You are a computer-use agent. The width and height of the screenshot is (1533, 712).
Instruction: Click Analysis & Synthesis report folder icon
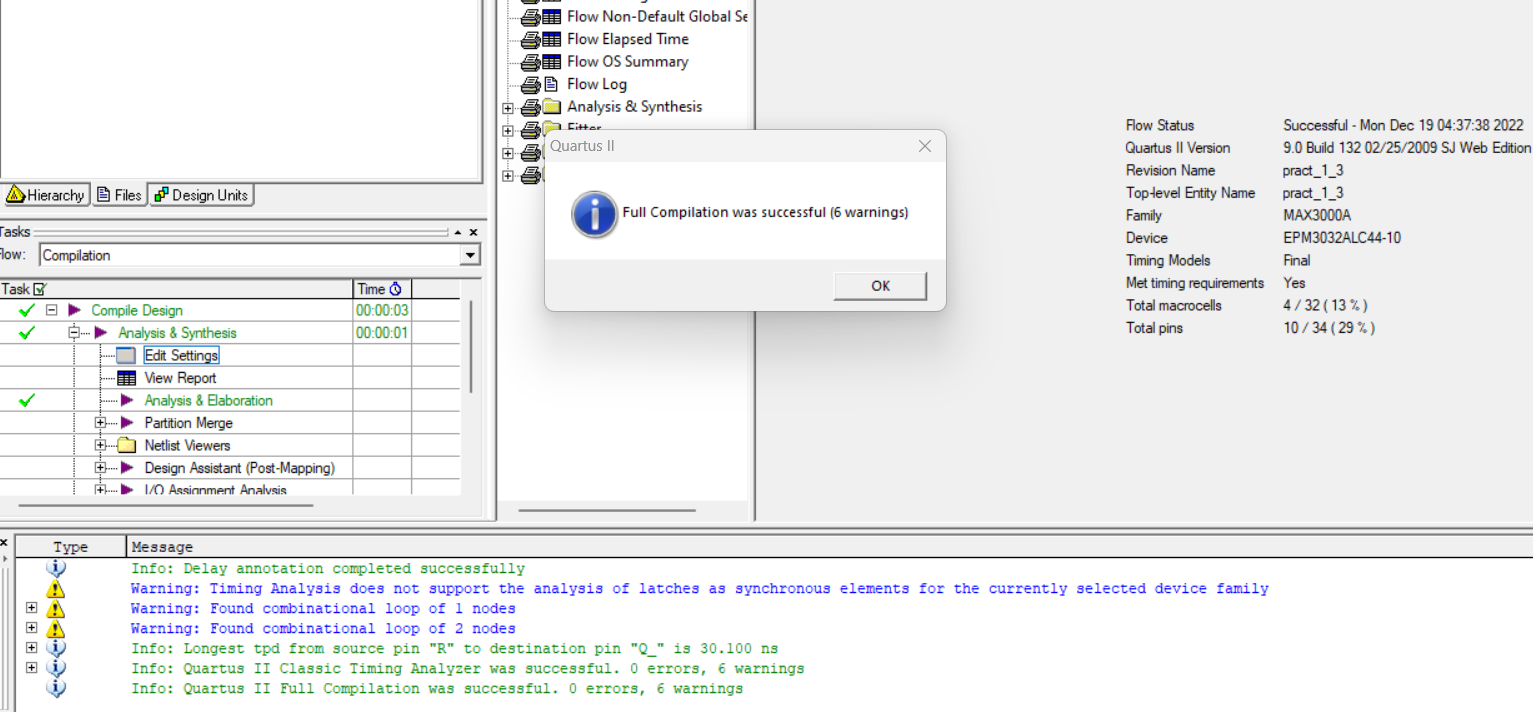[x=552, y=106]
